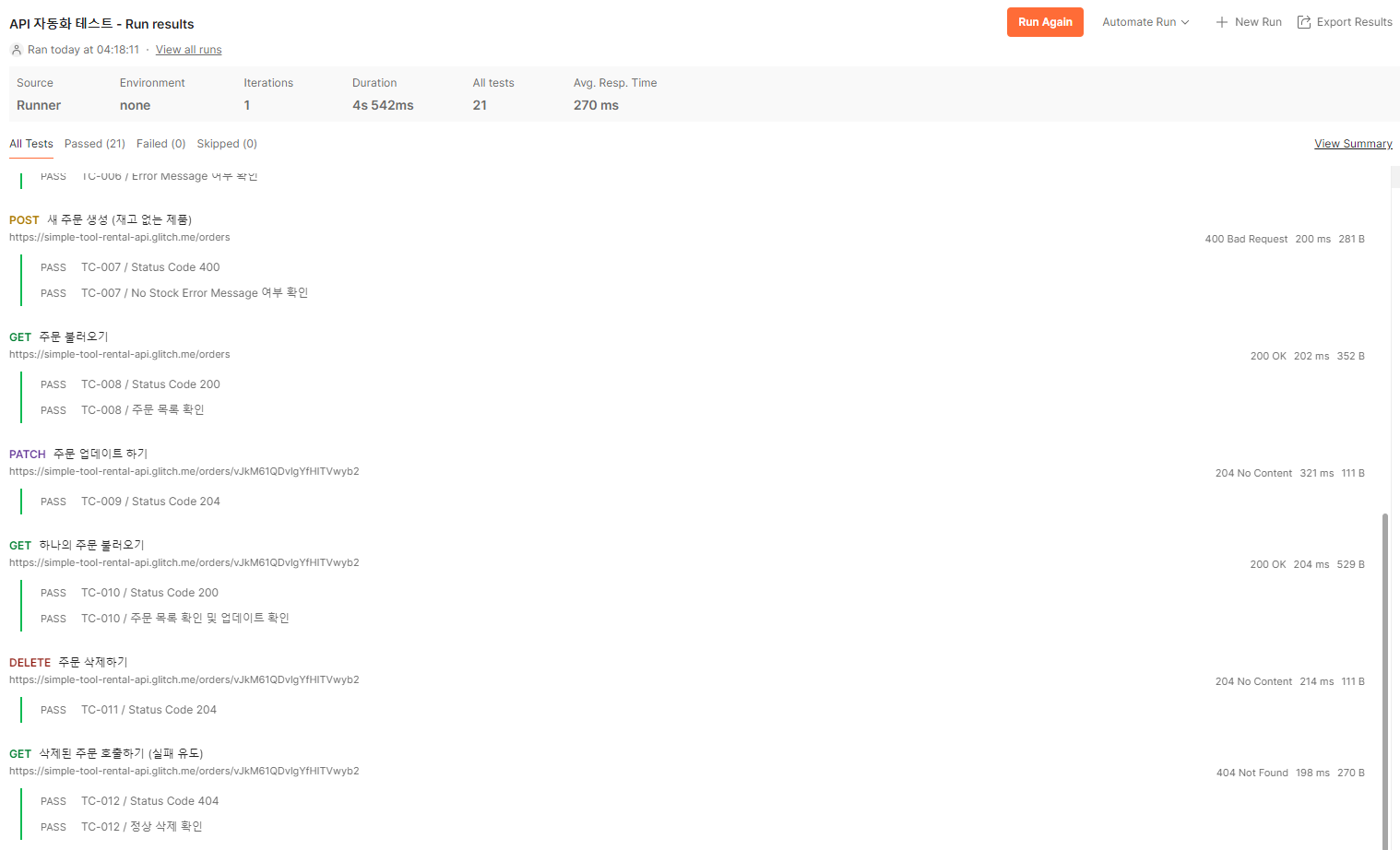The width and height of the screenshot is (1400, 850).
Task: Click the Export Results label
Action: [x=1354, y=22]
